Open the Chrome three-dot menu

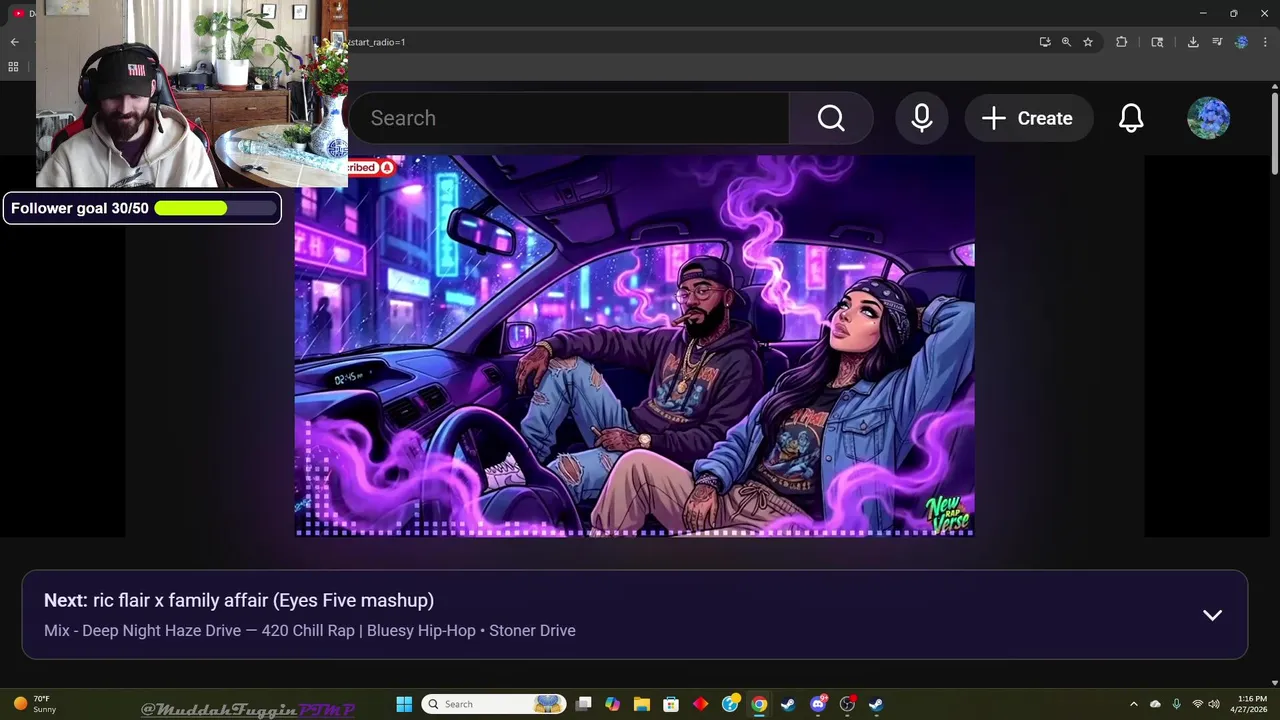tap(1265, 42)
